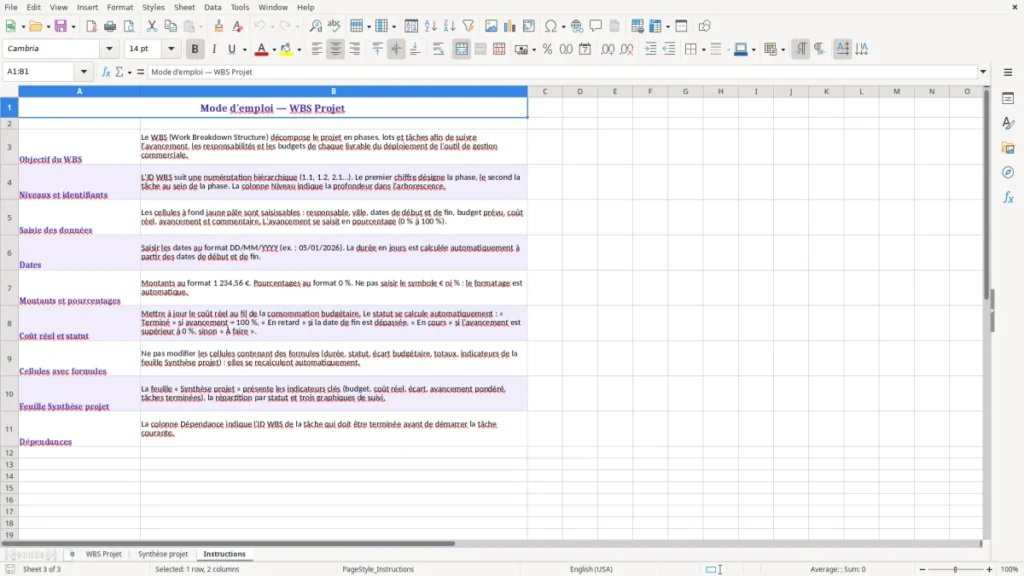Screen dimensions: 1024x576
Task: Open underline style dropdown arrow
Action: point(245,50)
